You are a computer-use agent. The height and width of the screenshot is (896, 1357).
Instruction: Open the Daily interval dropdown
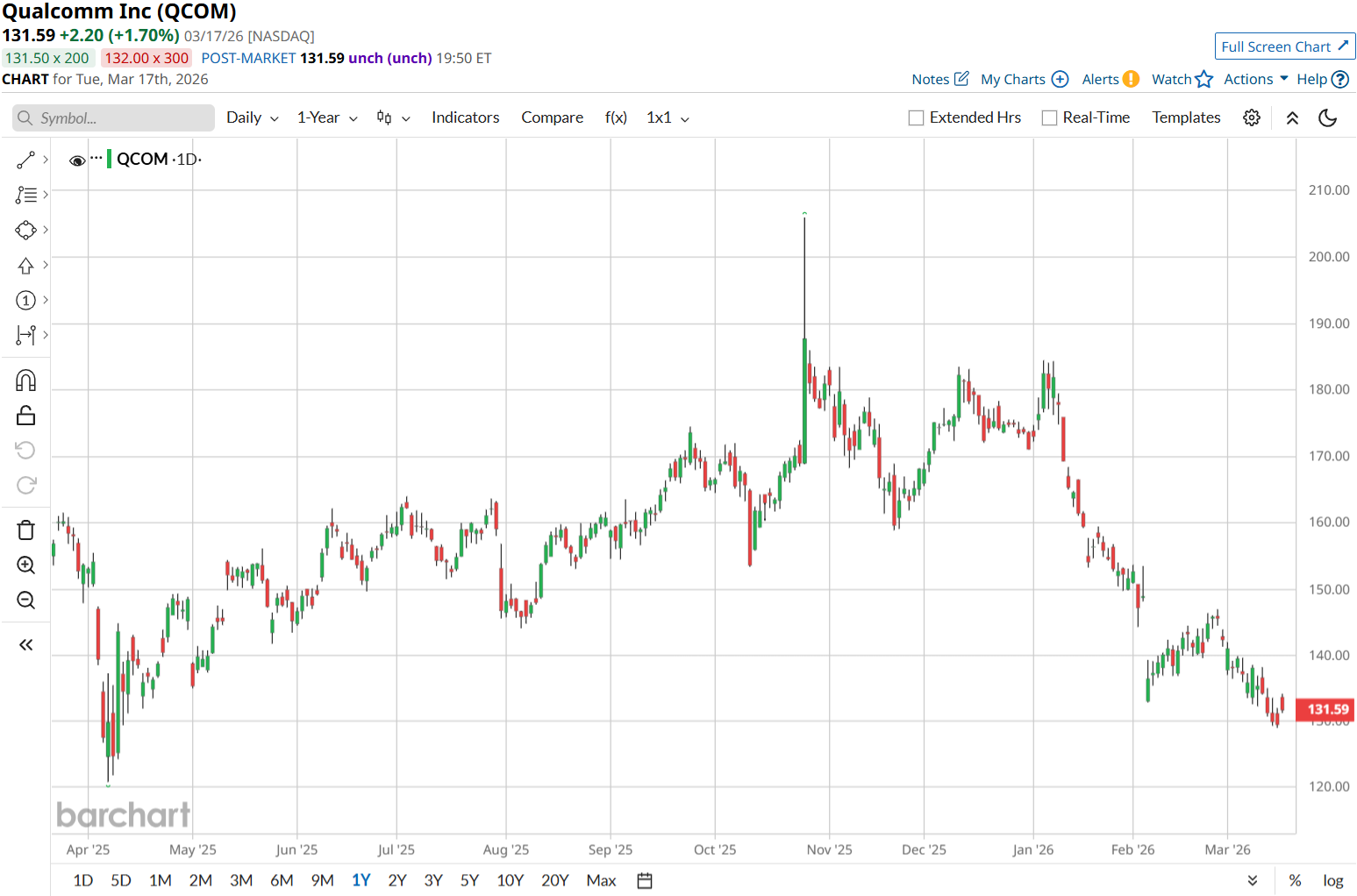[x=252, y=117]
